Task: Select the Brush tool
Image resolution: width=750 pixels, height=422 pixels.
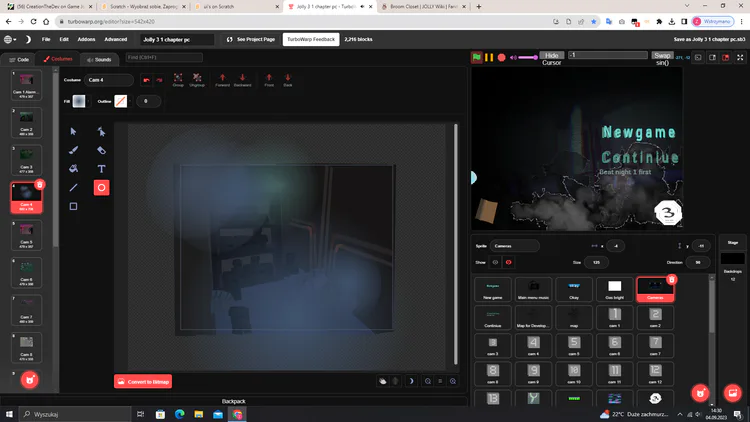Action: point(73,150)
